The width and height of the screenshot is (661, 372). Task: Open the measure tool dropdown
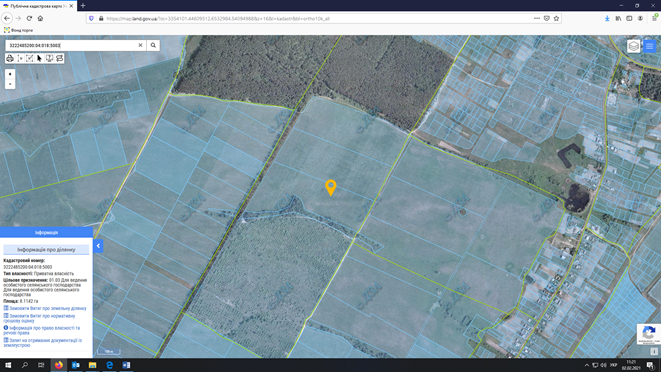(x=20, y=59)
